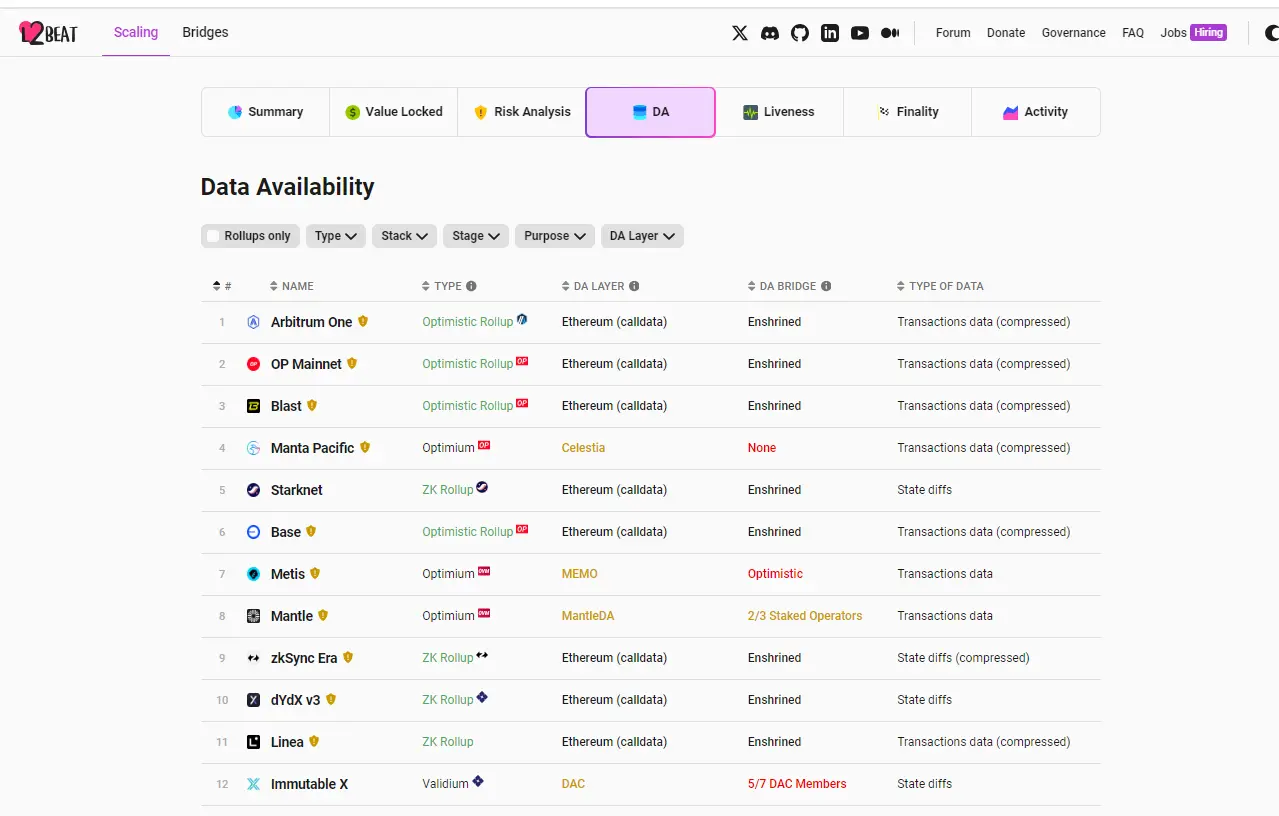Click 'Optimistic' bridge value in Metis row

coord(775,574)
